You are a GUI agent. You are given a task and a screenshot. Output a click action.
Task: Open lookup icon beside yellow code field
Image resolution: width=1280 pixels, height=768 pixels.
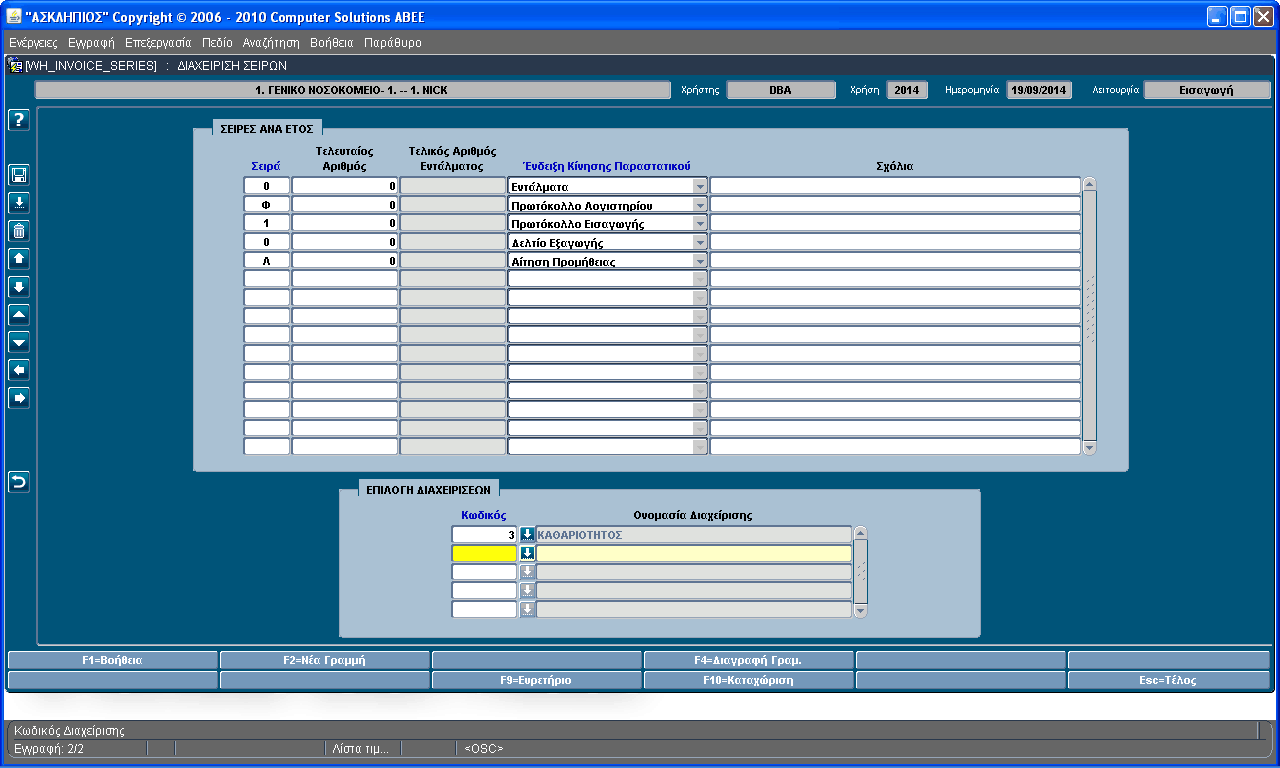(x=527, y=553)
